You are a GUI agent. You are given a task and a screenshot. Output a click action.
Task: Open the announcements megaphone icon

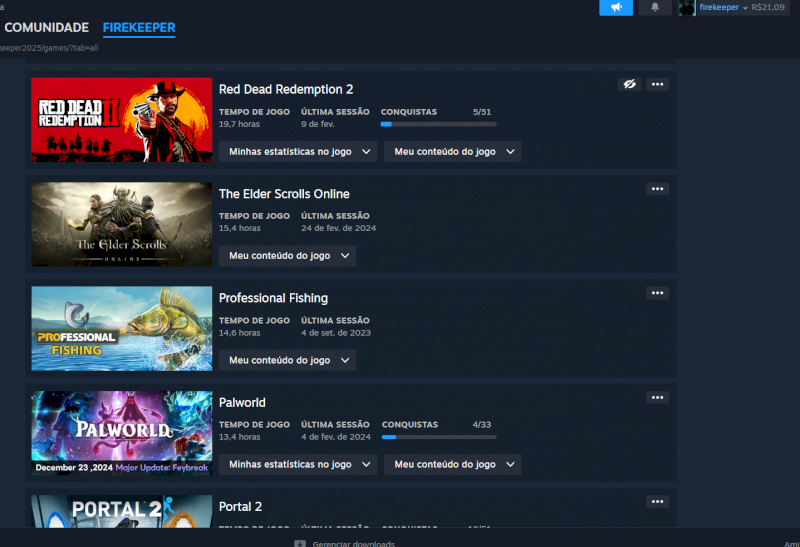pos(616,7)
